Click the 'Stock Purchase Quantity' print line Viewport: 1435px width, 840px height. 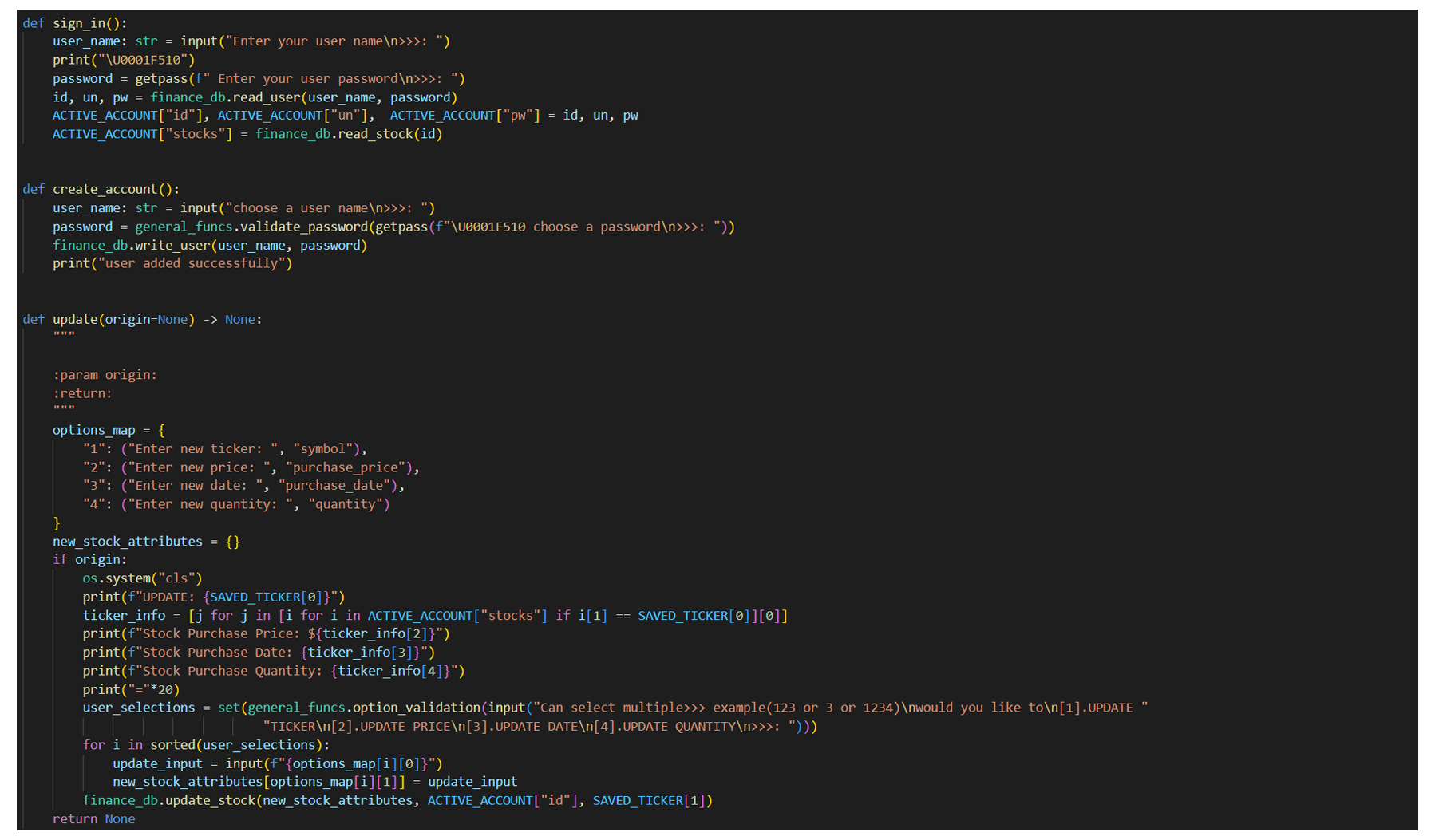click(x=274, y=672)
